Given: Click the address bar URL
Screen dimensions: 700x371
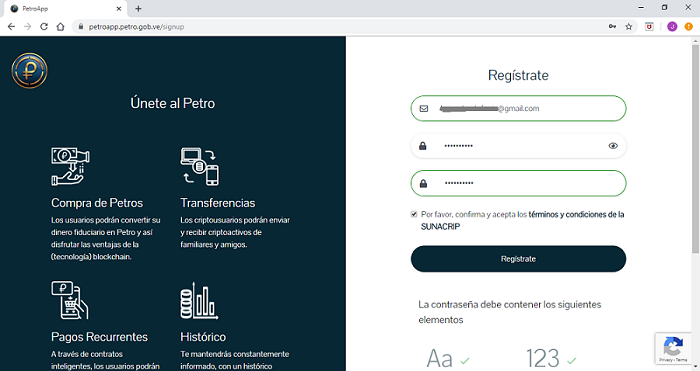Looking at the screenshot, I should 136,27.
